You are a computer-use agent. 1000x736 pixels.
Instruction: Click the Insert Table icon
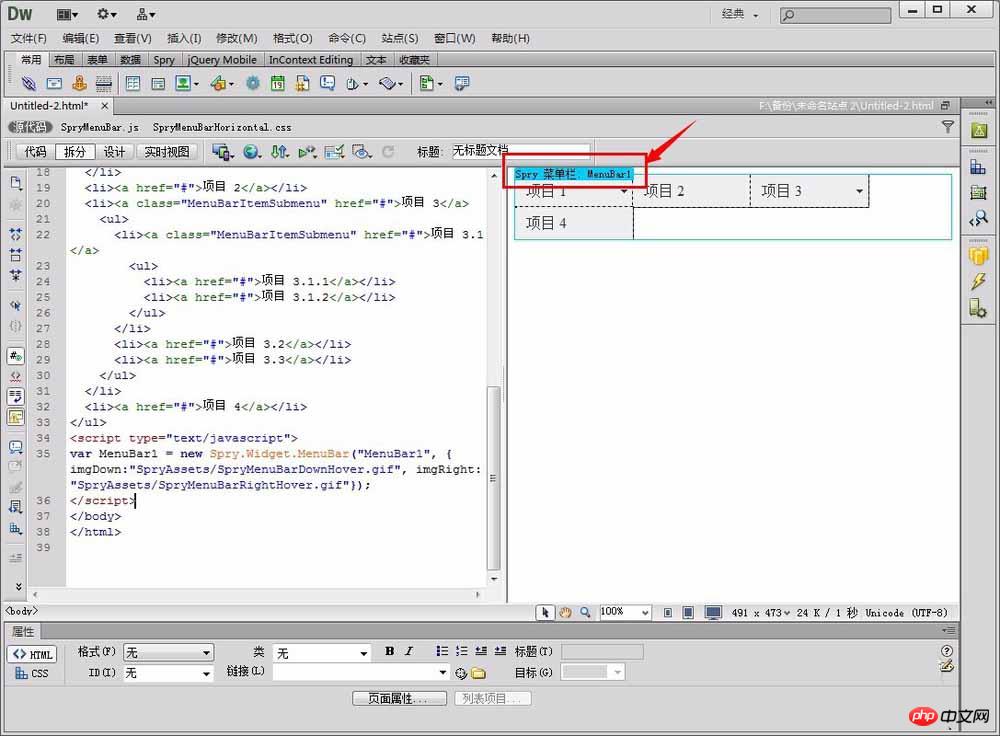point(133,83)
